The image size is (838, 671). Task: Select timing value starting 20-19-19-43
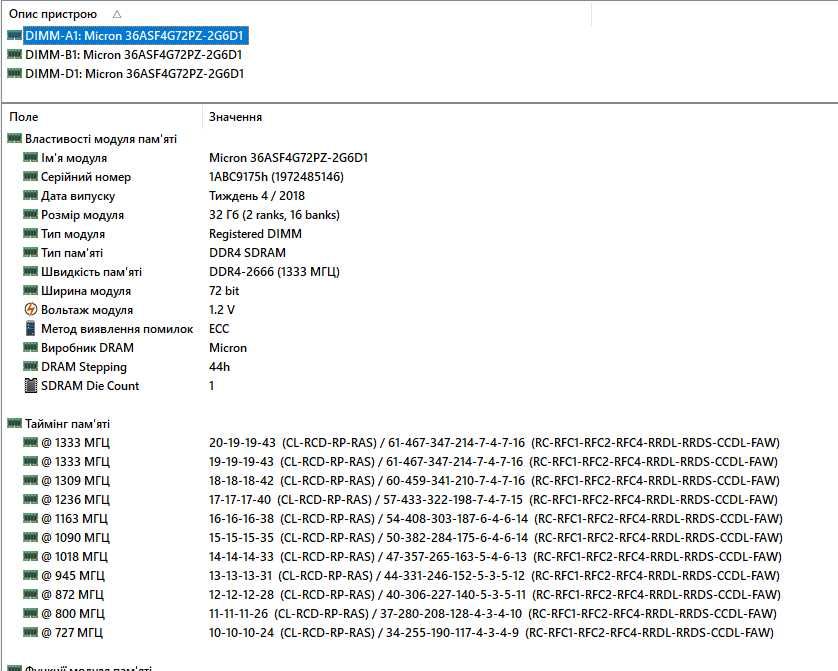pyautogui.click(x=494, y=442)
